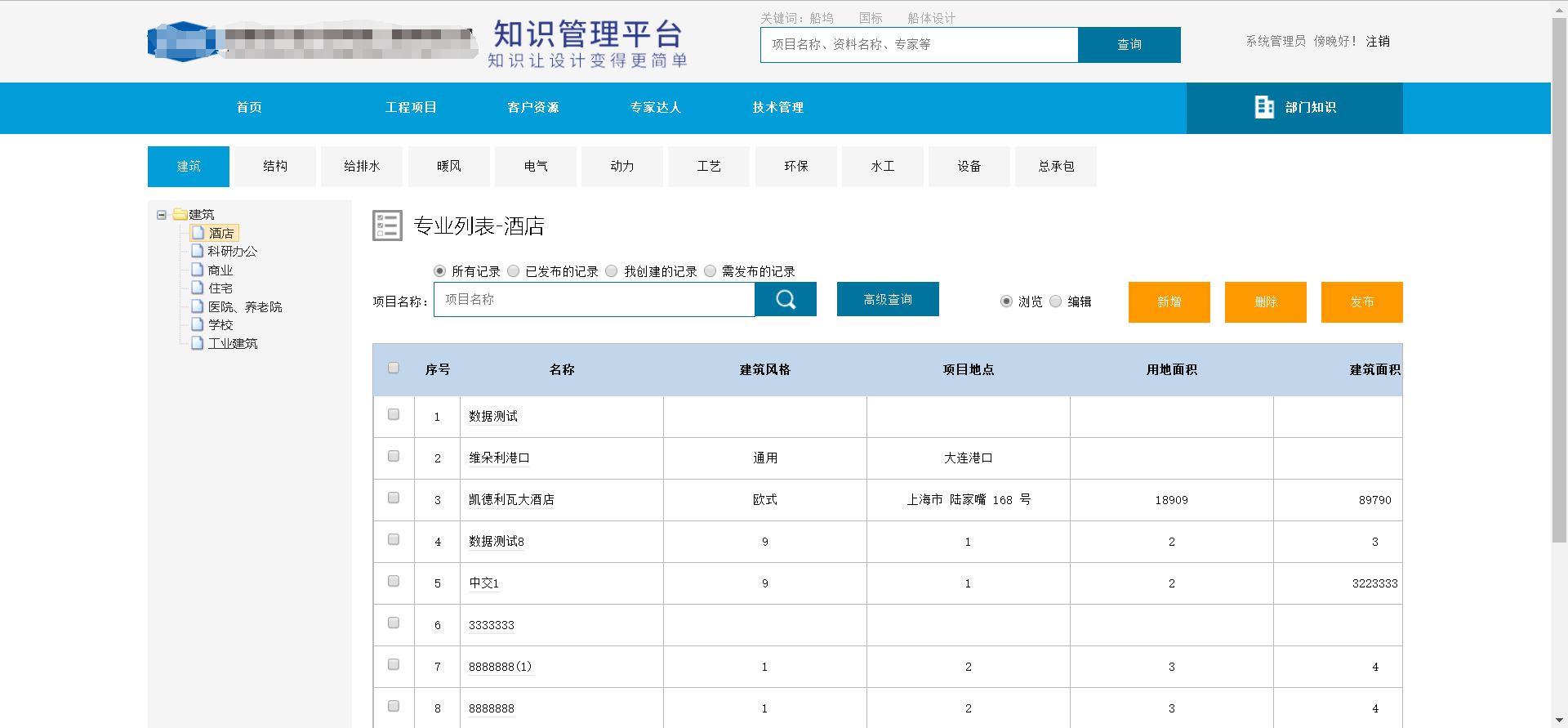
Task: Click the orange 新增 button
Action: 1169,301
